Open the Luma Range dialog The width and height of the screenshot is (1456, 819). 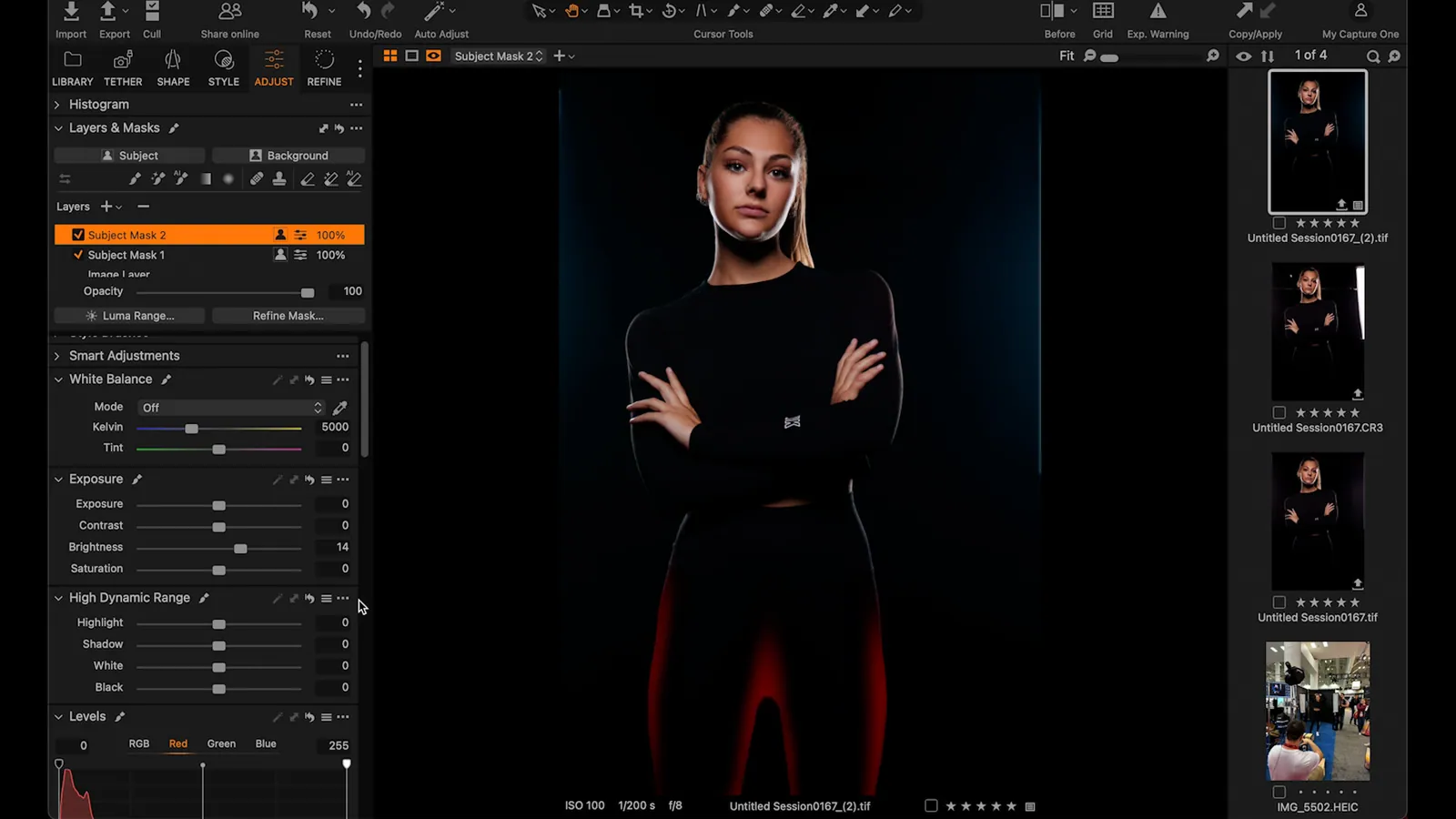(x=129, y=316)
